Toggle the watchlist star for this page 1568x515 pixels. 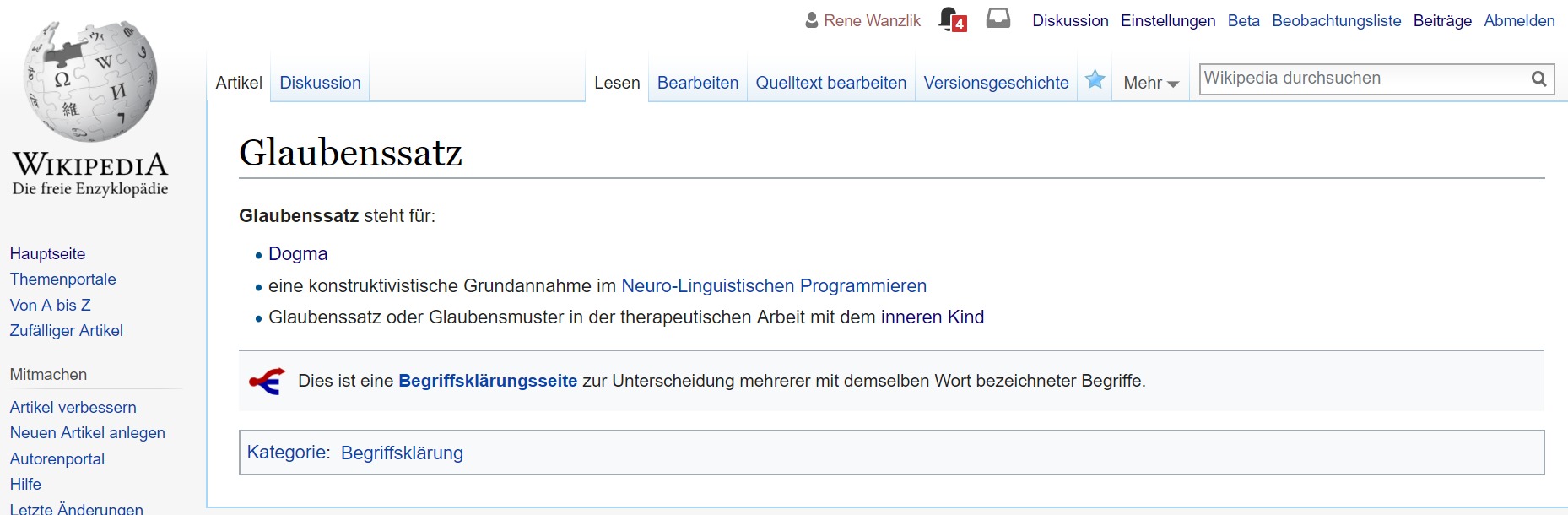point(1095,80)
